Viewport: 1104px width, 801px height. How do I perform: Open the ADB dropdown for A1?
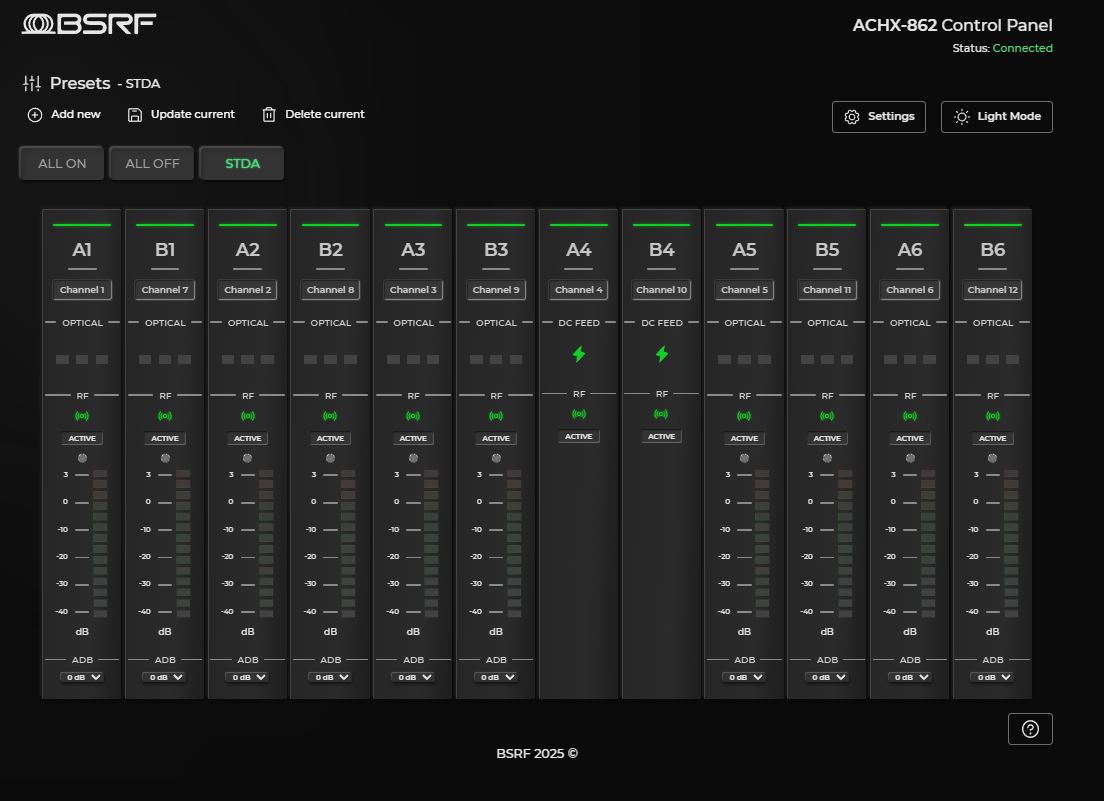pyautogui.click(x=82, y=677)
